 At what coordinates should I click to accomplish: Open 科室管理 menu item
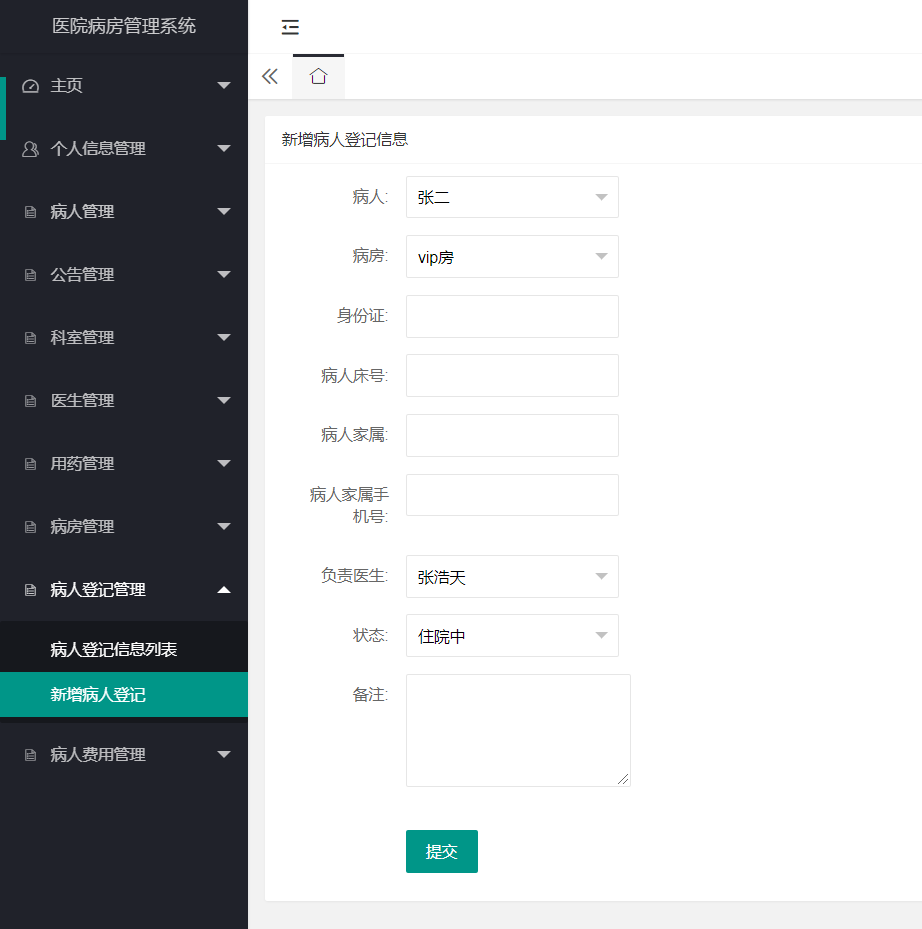click(124, 338)
